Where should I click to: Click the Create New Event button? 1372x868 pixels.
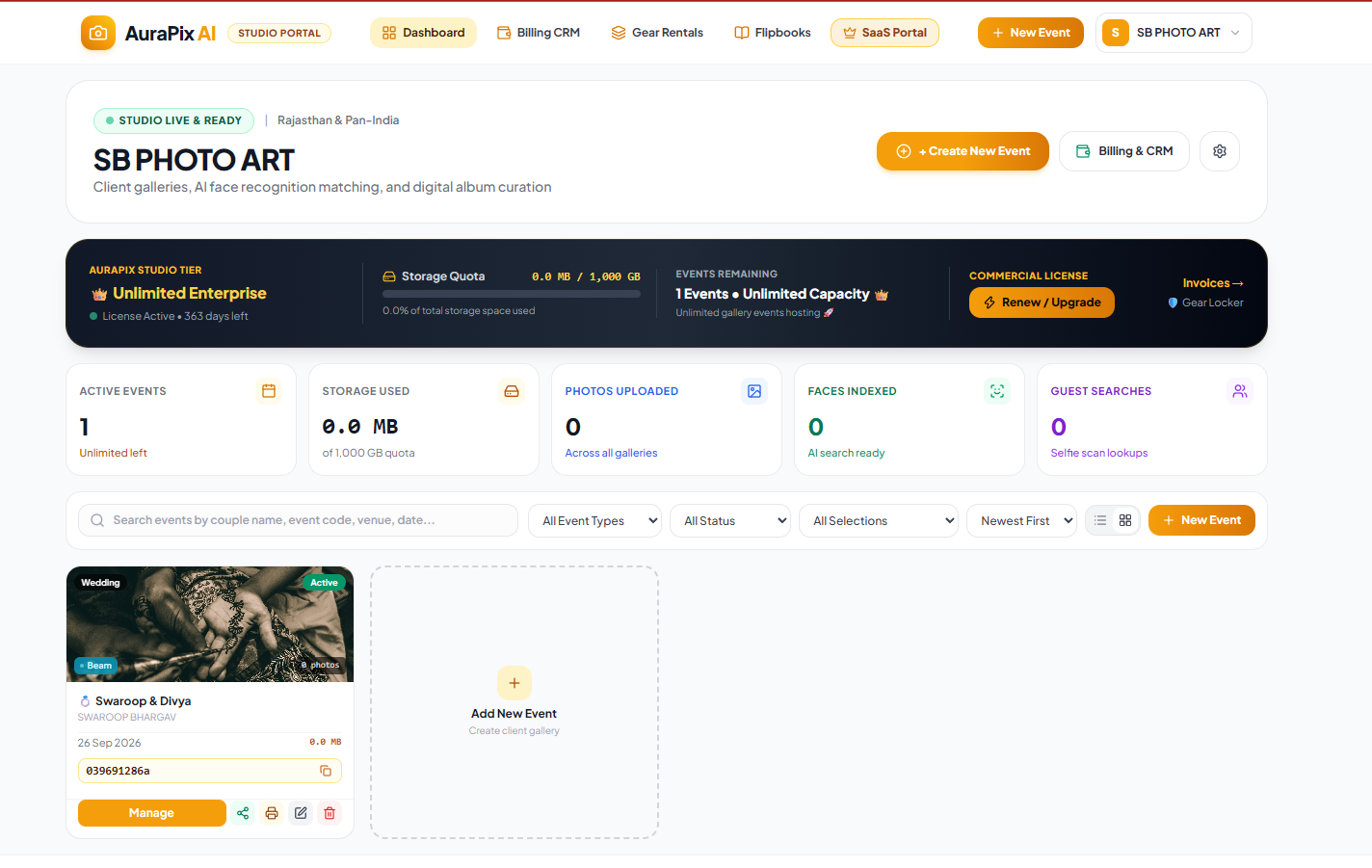pos(963,151)
